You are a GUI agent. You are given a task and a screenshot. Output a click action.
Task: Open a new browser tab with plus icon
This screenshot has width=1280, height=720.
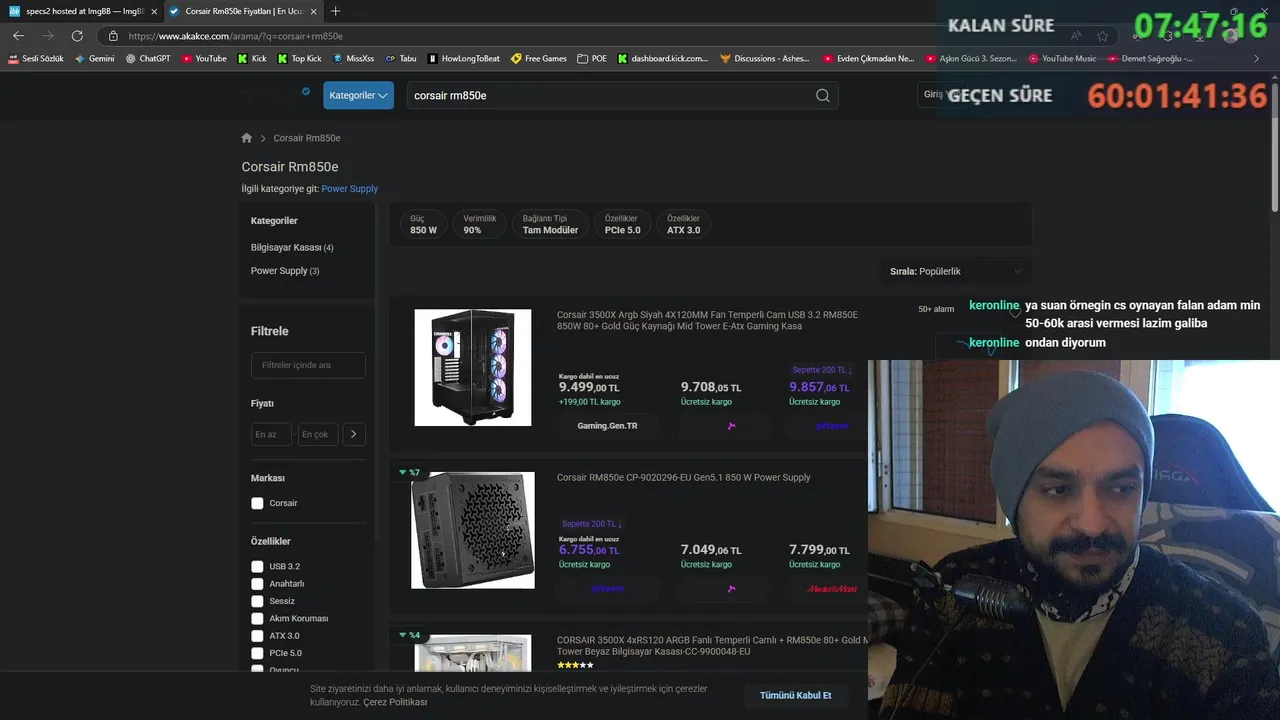pyautogui.click(x=335, y=11)
